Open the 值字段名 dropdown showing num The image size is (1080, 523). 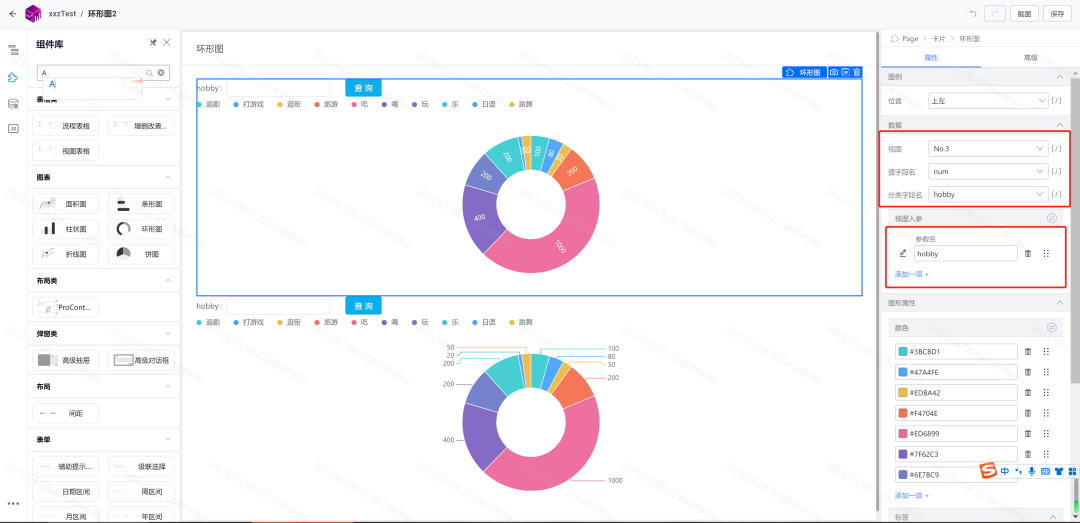[988, 172]
